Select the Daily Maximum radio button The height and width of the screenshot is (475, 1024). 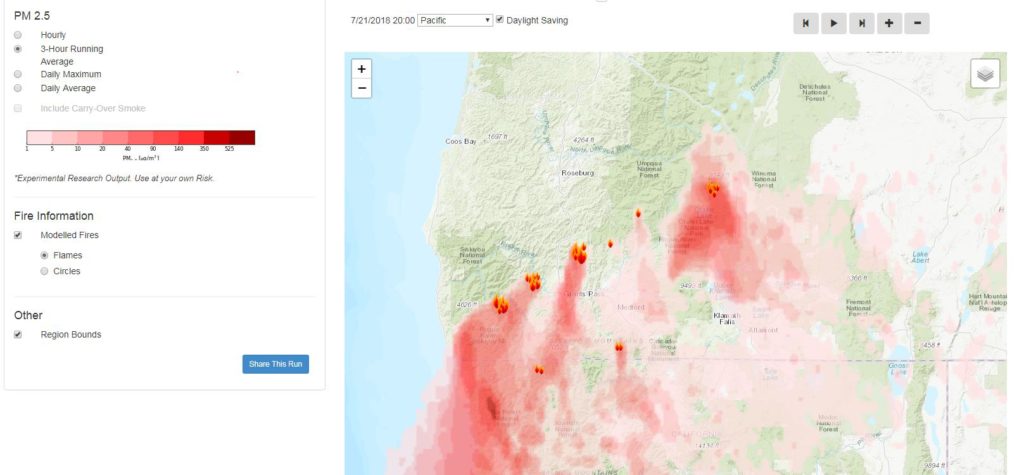coord(18,74)
